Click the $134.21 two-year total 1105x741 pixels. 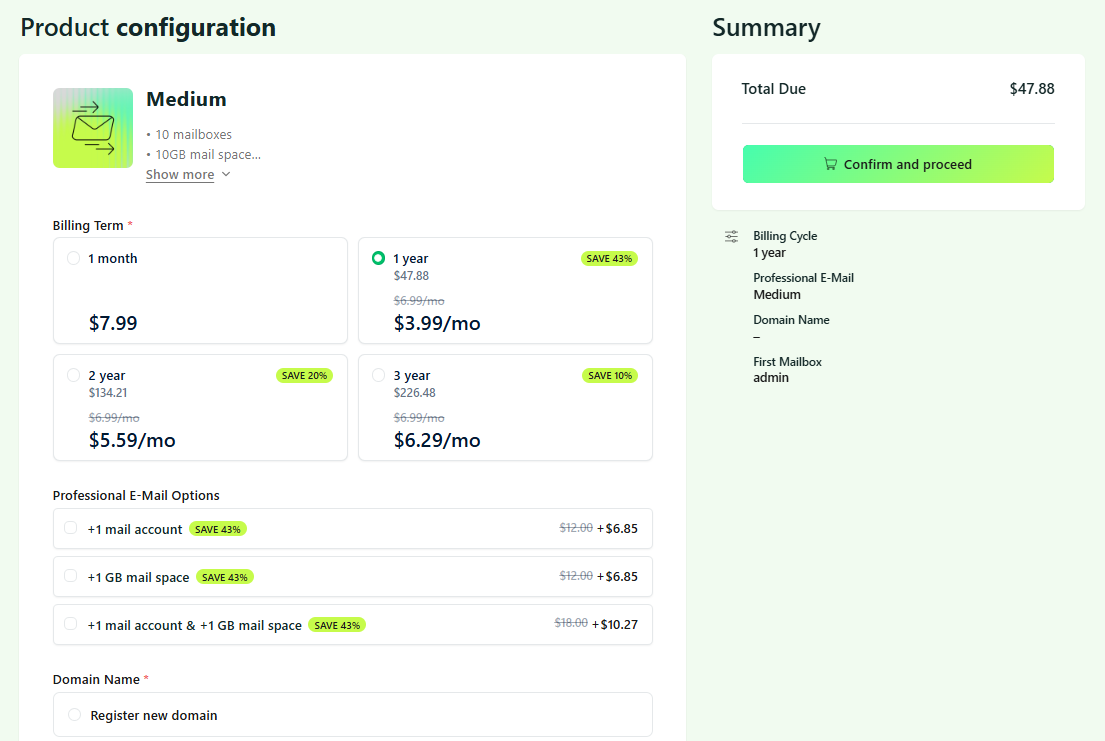coord(108,393)
